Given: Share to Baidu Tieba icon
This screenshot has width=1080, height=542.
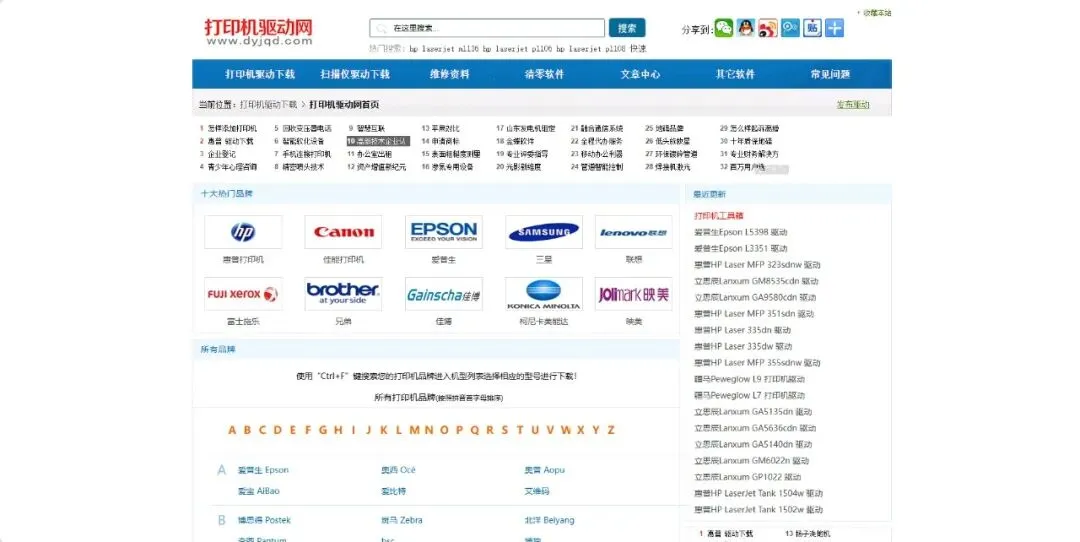Looking at the screenshot, I should pos(812,28).
